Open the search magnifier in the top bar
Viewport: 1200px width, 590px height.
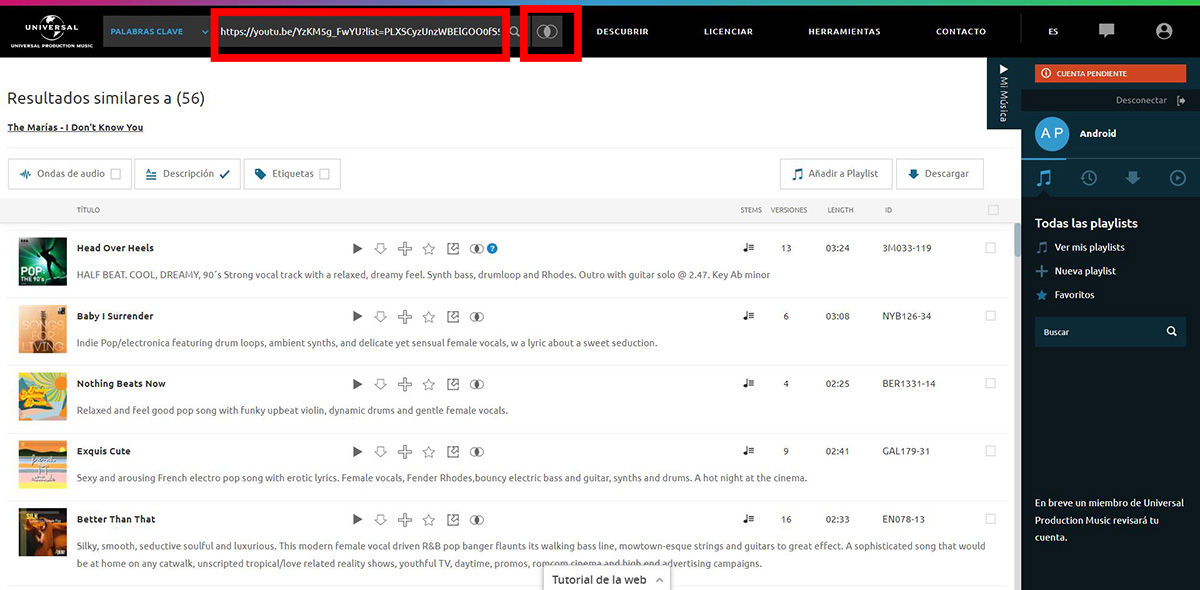(x=513, y=31)
